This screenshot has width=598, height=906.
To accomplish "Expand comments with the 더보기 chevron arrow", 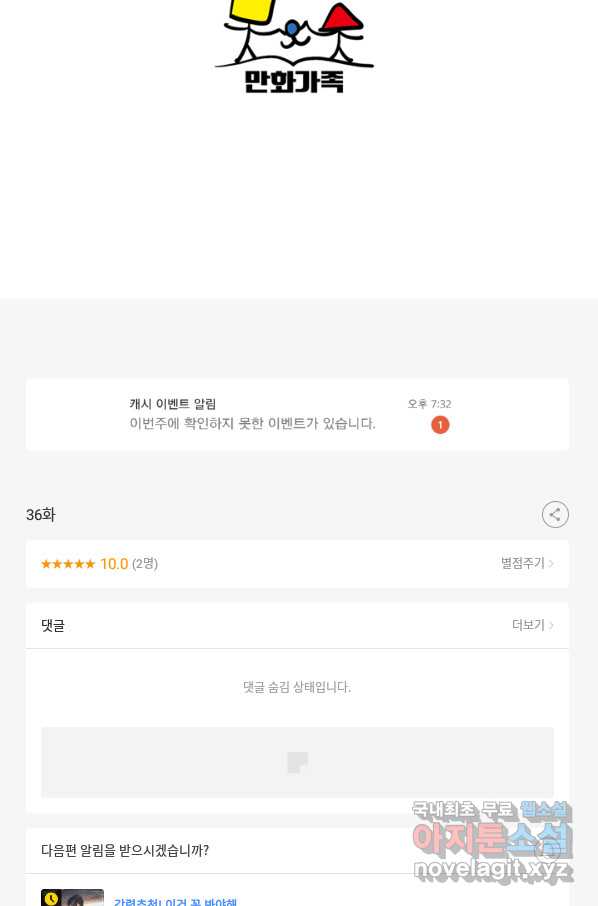I will click(x=551, y=625).
